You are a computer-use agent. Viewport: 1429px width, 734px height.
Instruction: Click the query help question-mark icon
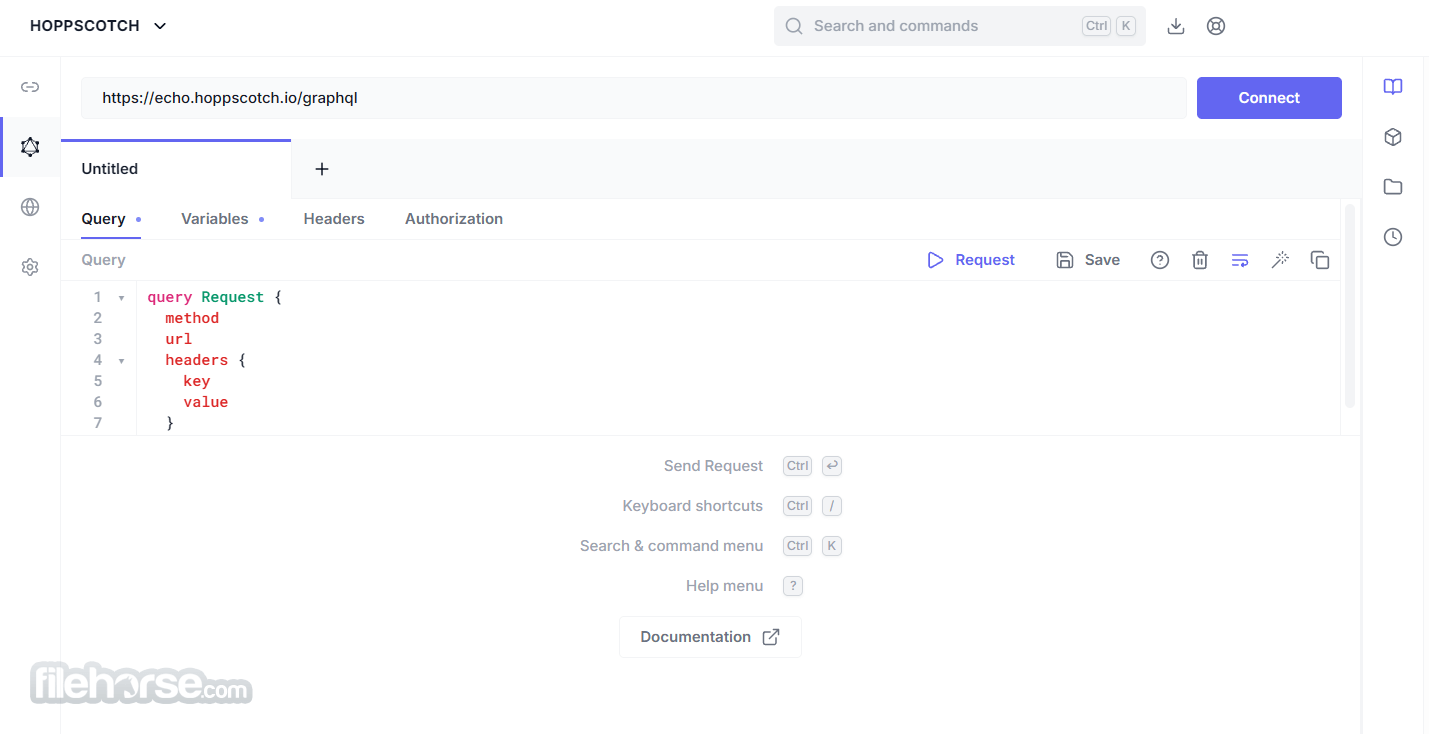[x=1160, y=260]
